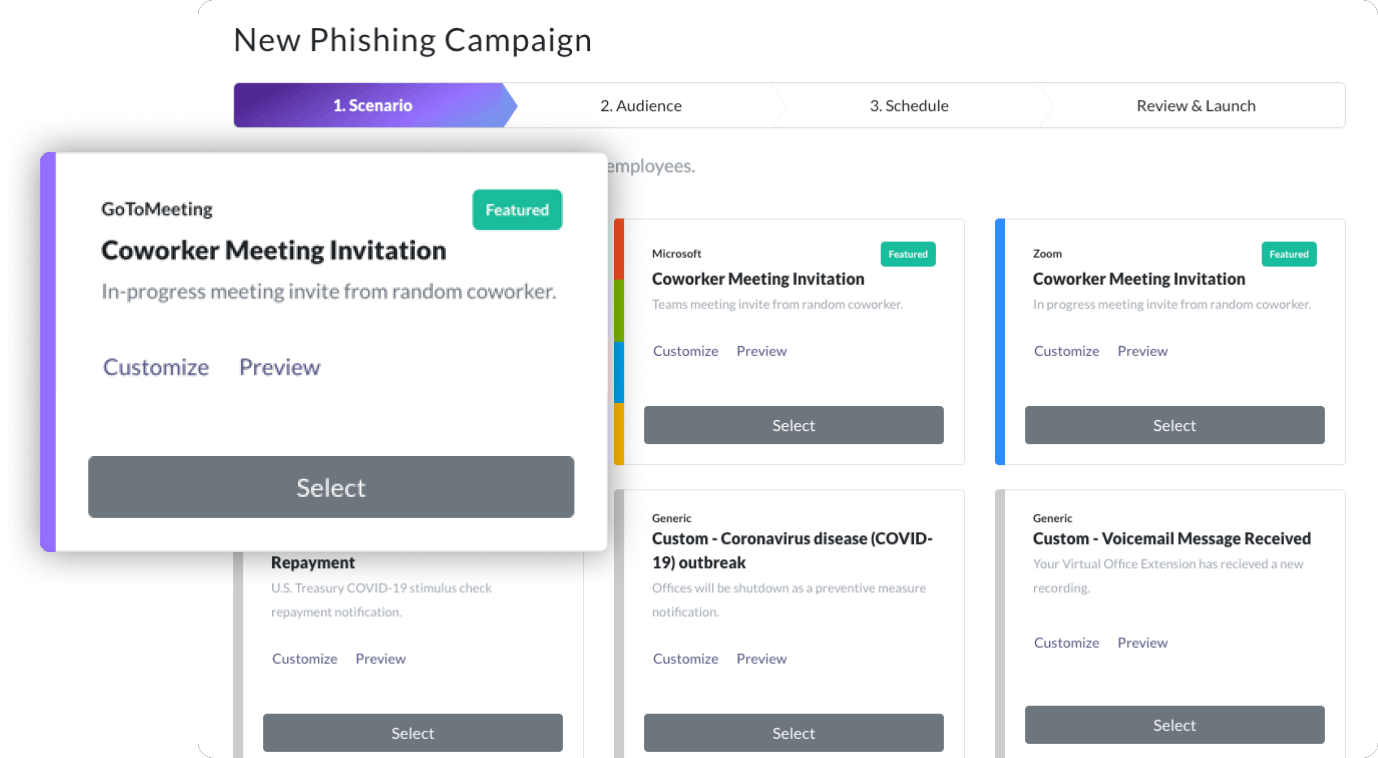Preview the GoToMeeting meeting invitation

pos(280,367)
